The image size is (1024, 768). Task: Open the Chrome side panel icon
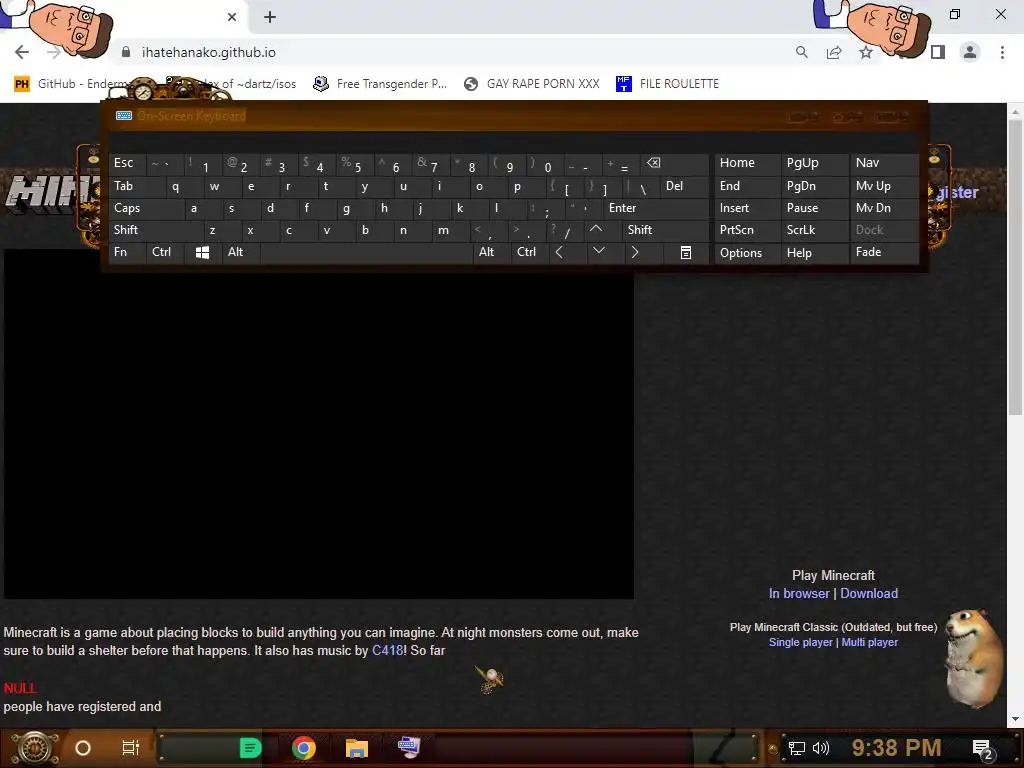pos(938,52)
